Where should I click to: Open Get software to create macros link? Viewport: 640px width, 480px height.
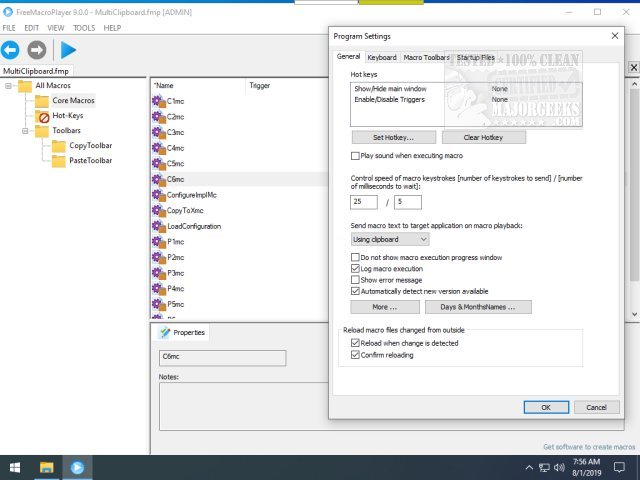(589, 447)
